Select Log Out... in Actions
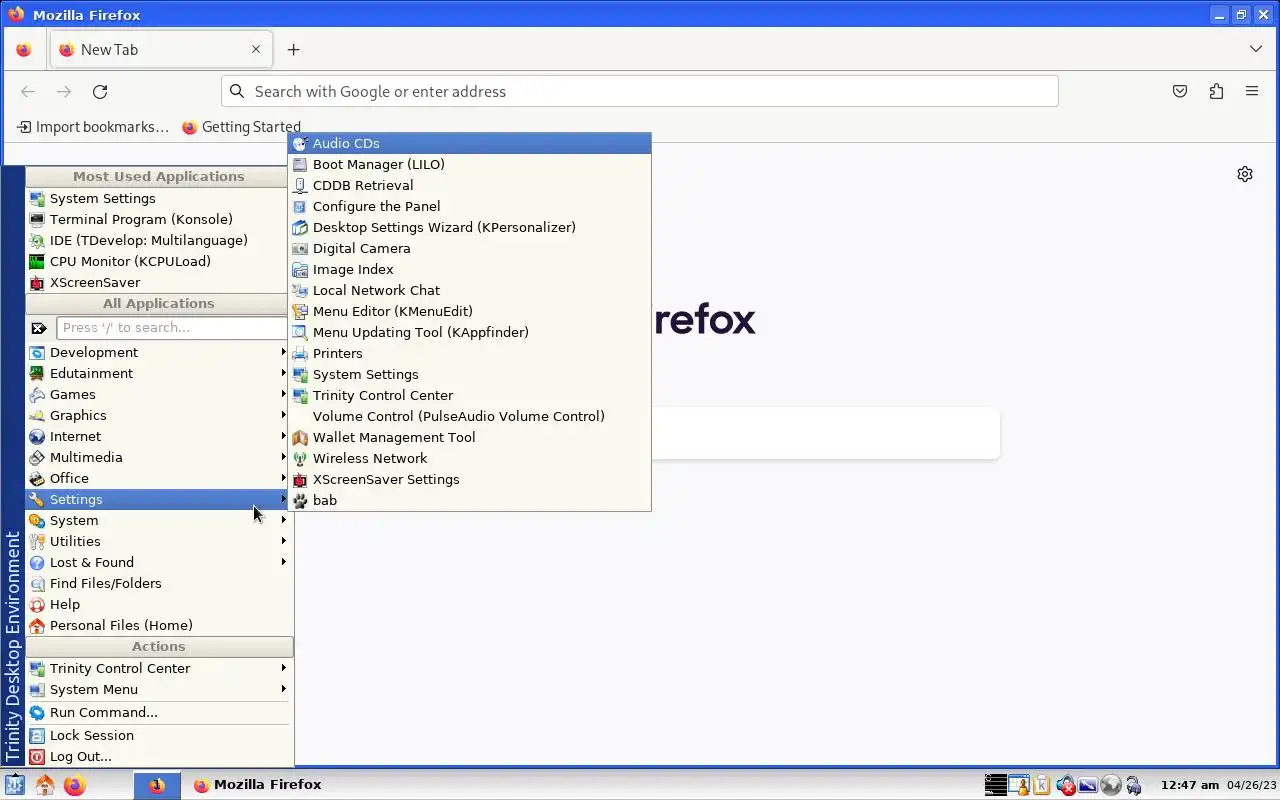This screenshot has height=800, width=1280. 159,756
